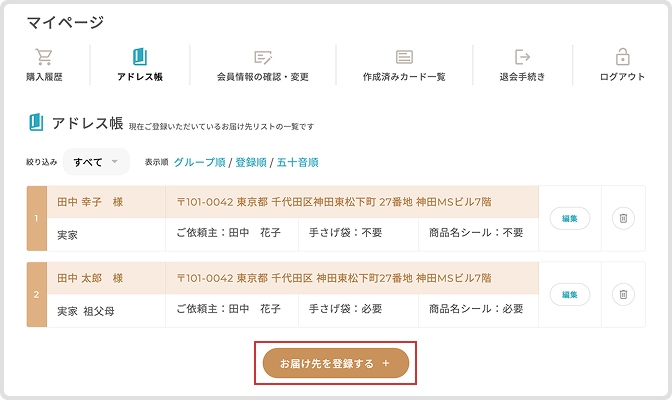The width and height of the screenshot is (672, 400).
Task: Delete 田中 太郎 address with trash icon
Action: (x=623, y=294)
